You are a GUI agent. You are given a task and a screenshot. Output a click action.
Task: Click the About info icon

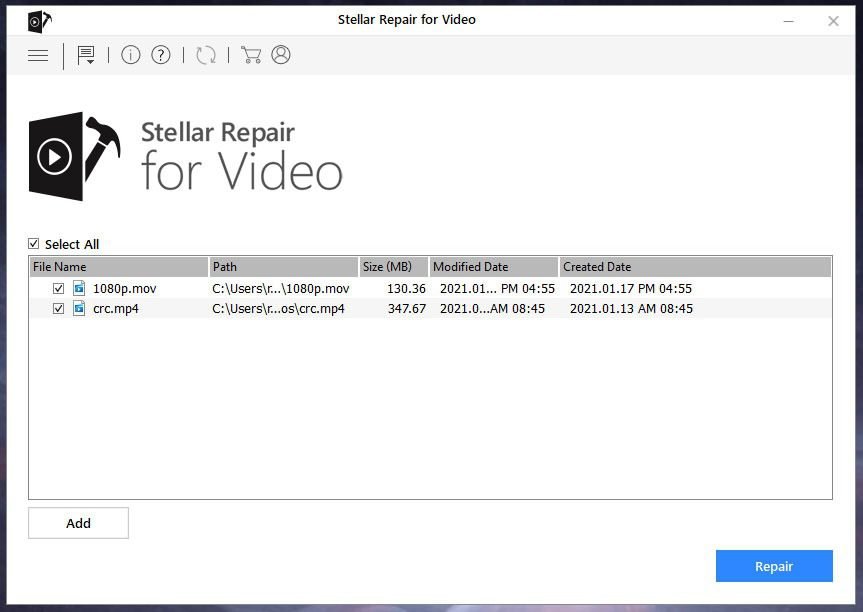(x=131, y=56)
